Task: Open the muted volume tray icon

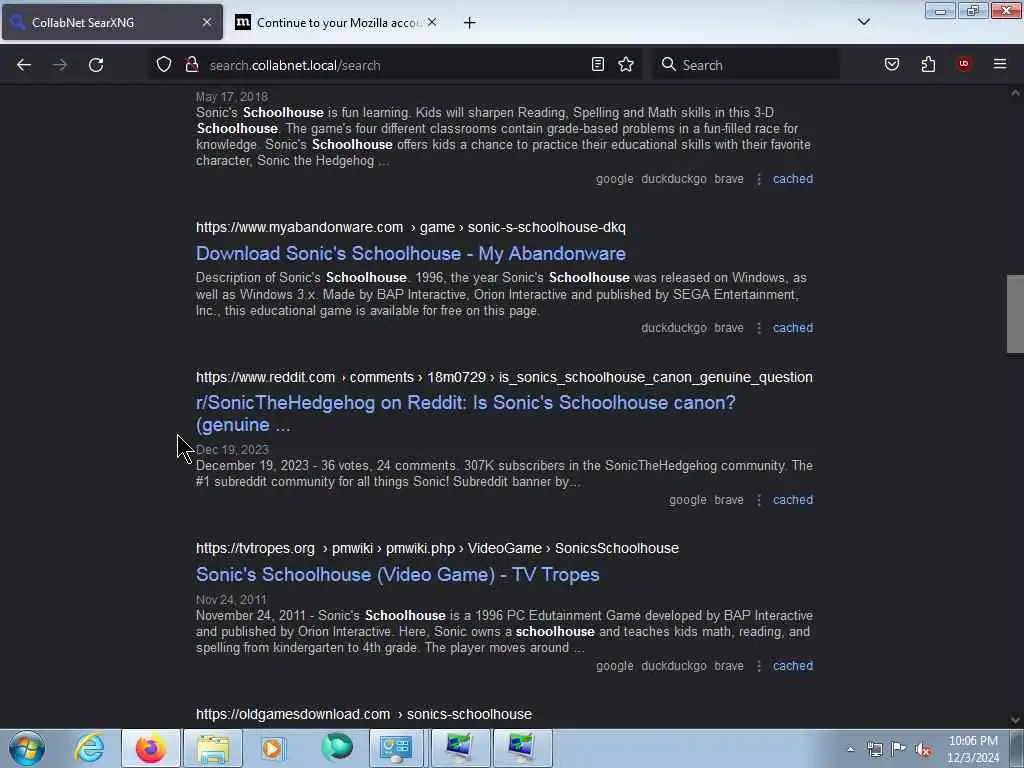Action: click(923, 750)
